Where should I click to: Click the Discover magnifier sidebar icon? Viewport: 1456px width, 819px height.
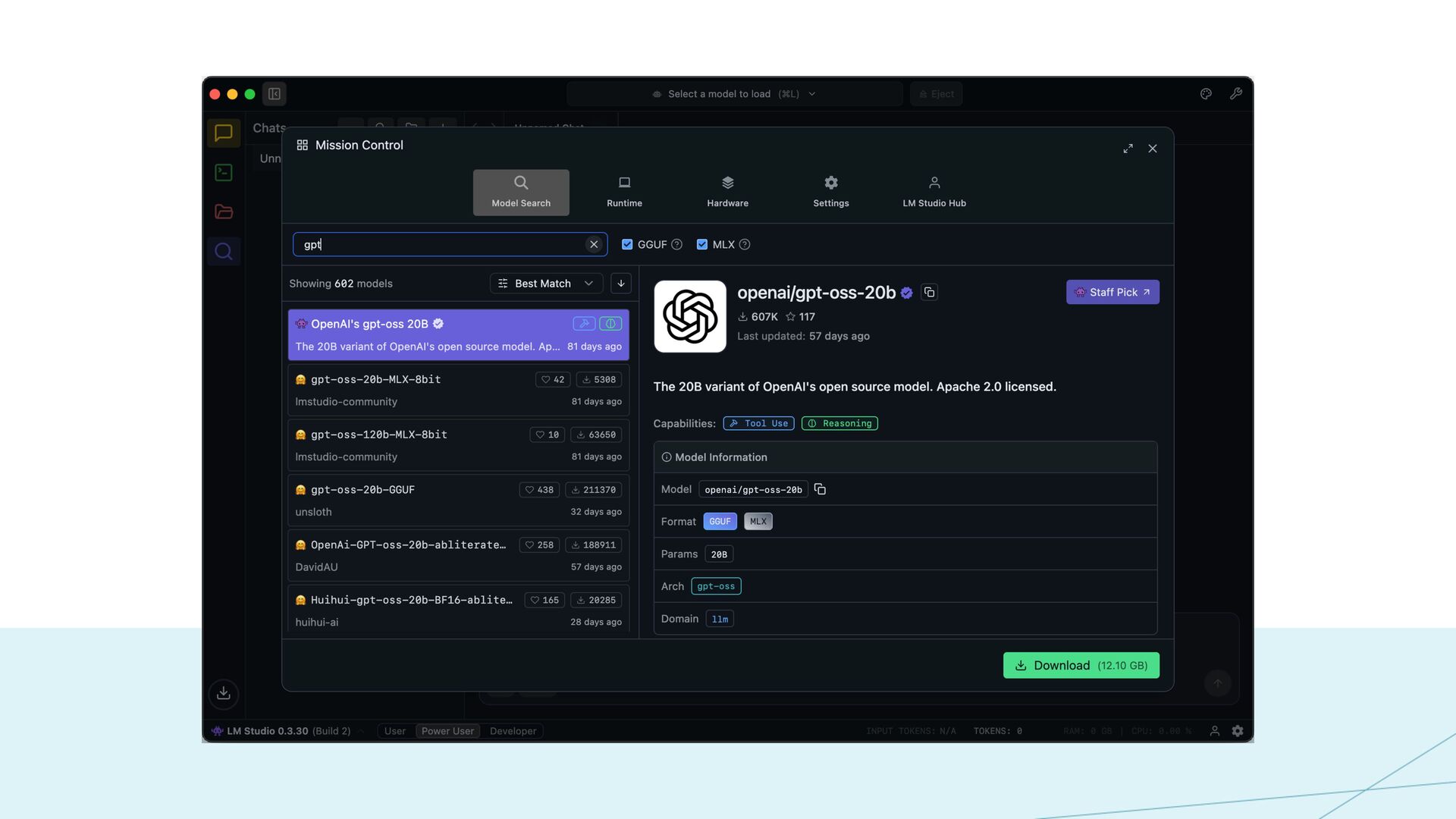224,252
